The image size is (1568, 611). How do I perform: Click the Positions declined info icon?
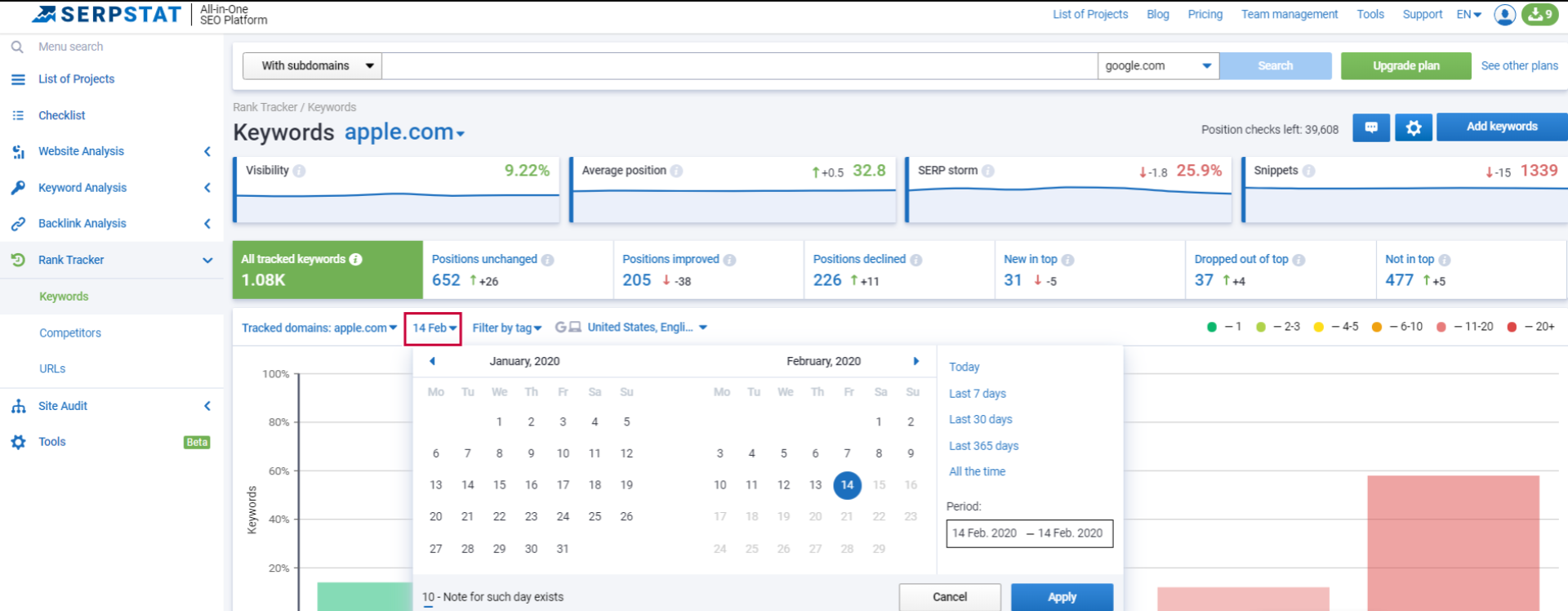coord(916,260)
